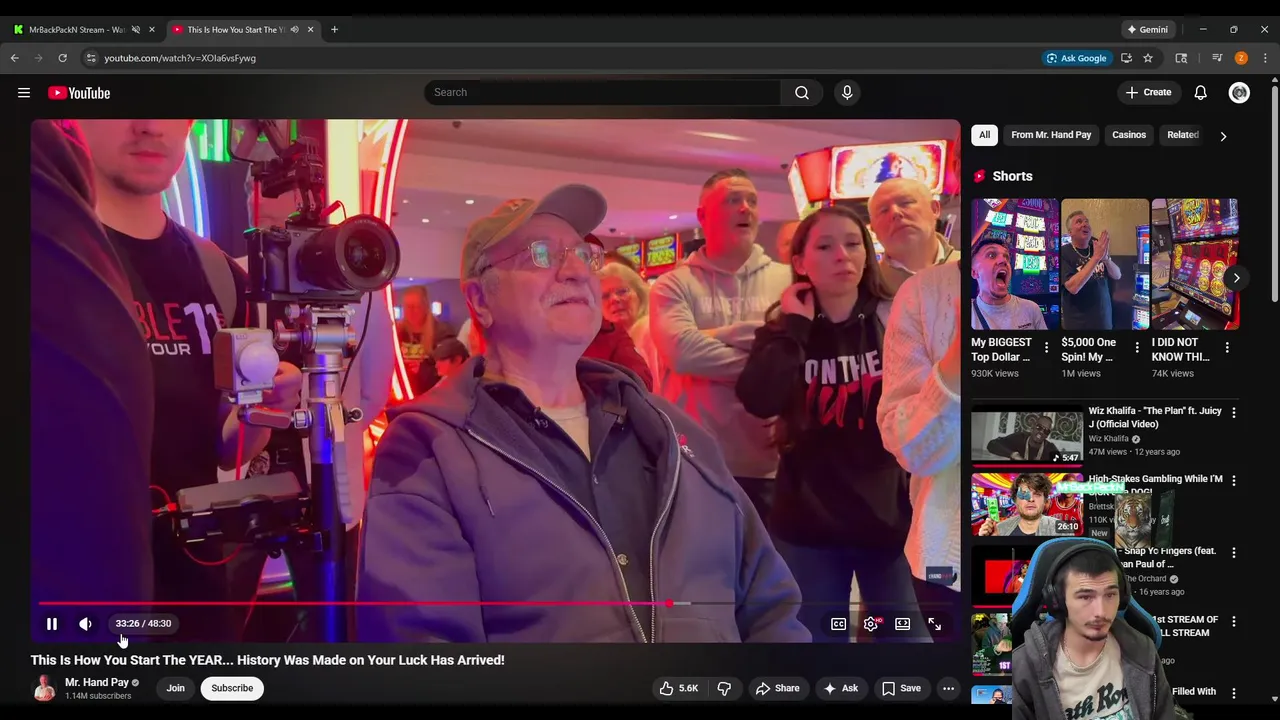1280x720 pixels.
Task: Go to YouTube home via the logo
Action: [x=79, y=93]
